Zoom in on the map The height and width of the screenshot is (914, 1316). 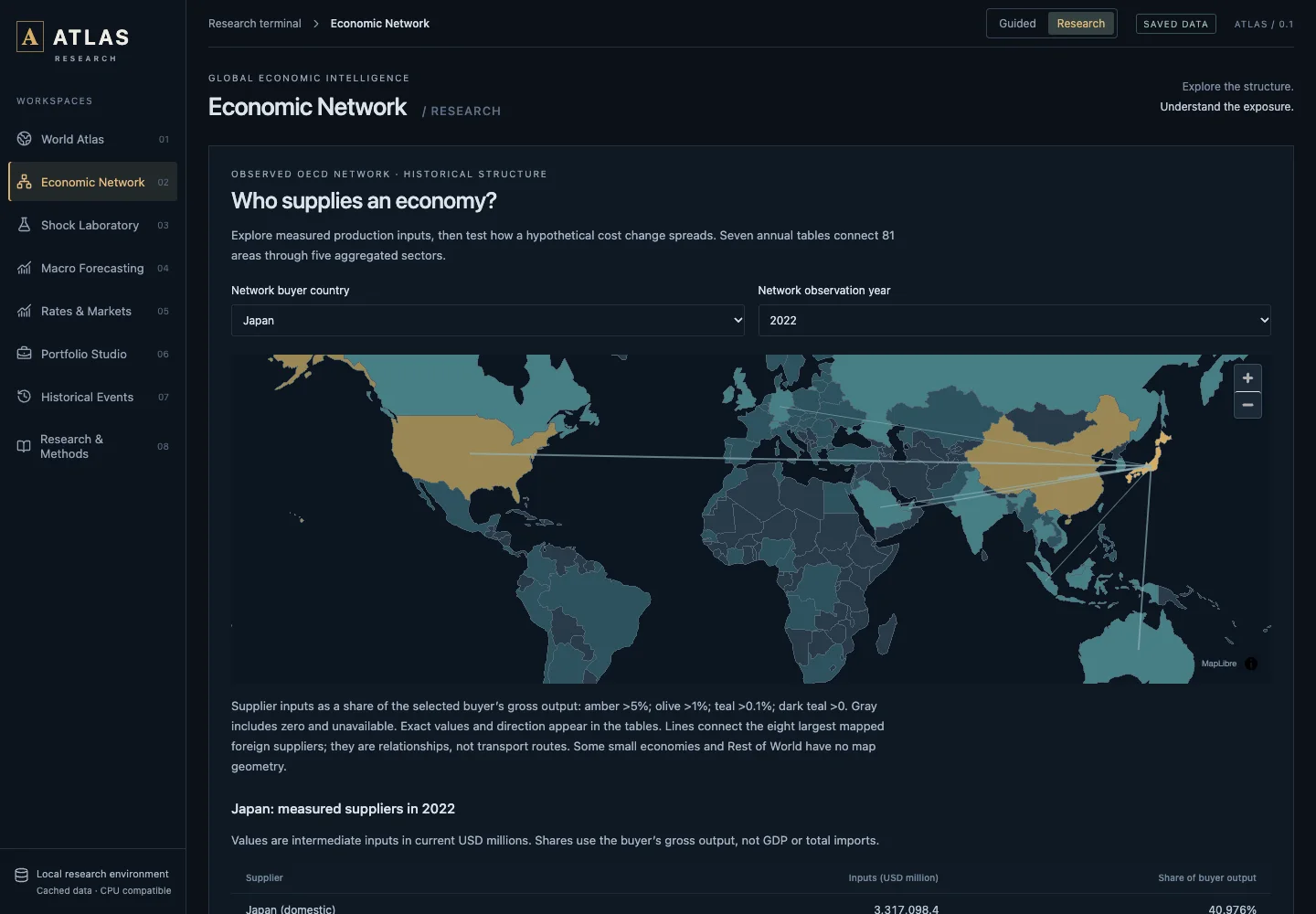coord(1247,377)
